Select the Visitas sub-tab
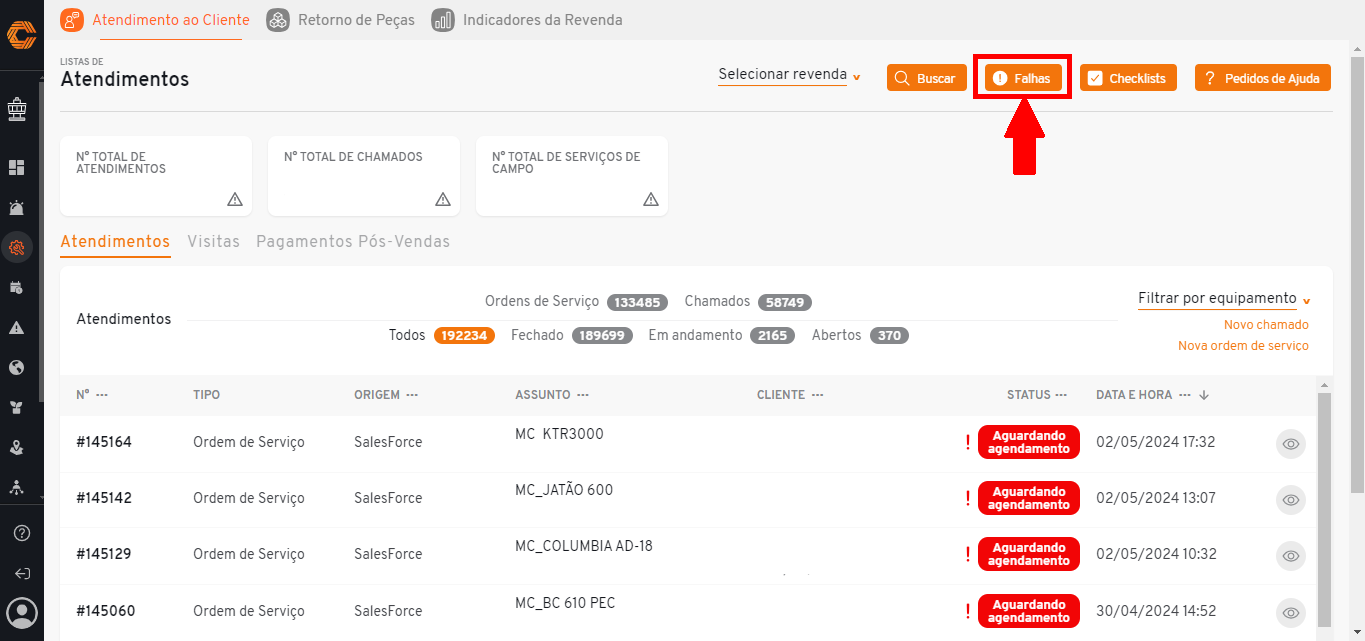This screenshot has width=1365, height=641. [213, 242]
